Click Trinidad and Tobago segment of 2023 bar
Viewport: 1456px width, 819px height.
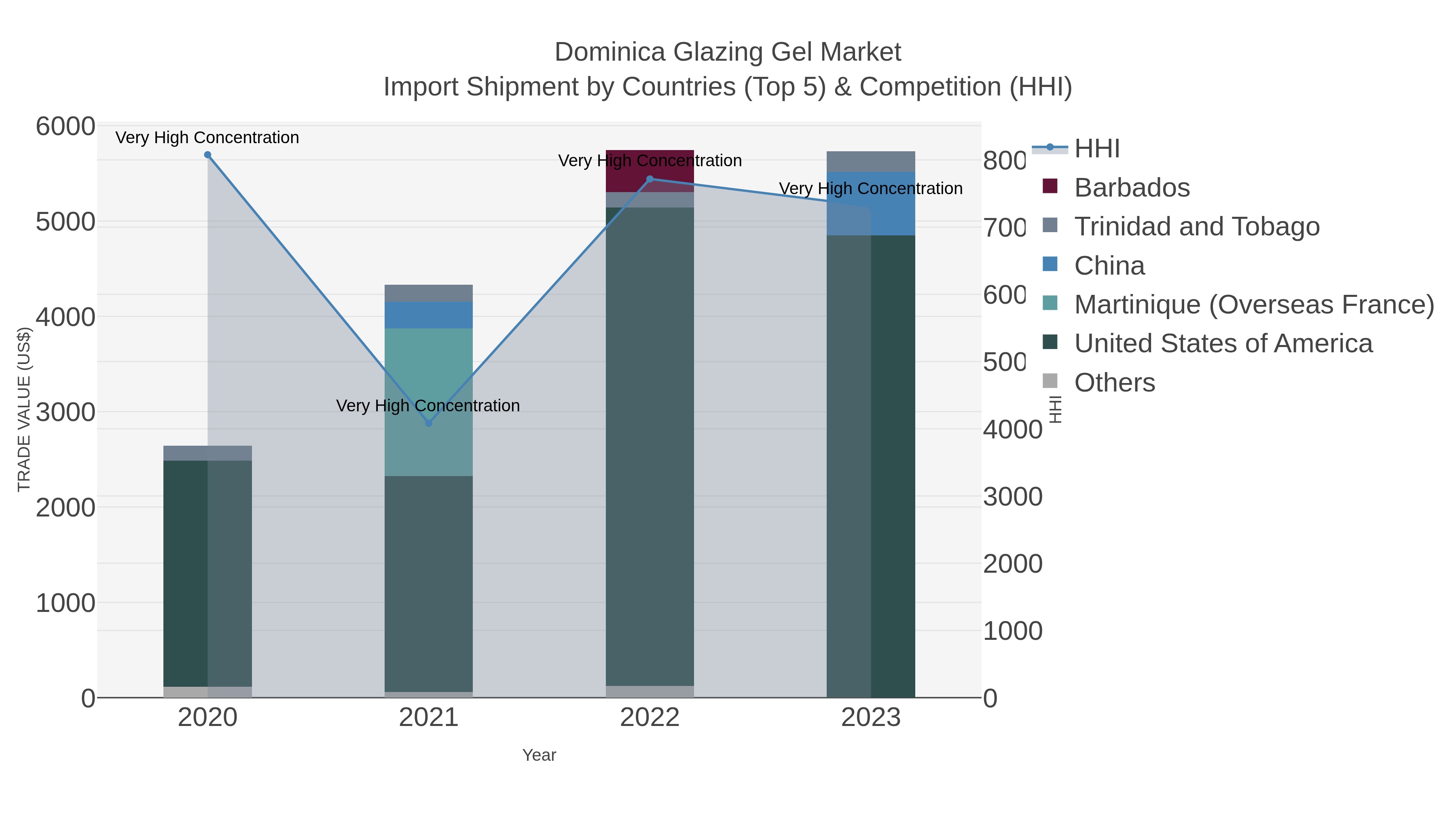(871, 162)
